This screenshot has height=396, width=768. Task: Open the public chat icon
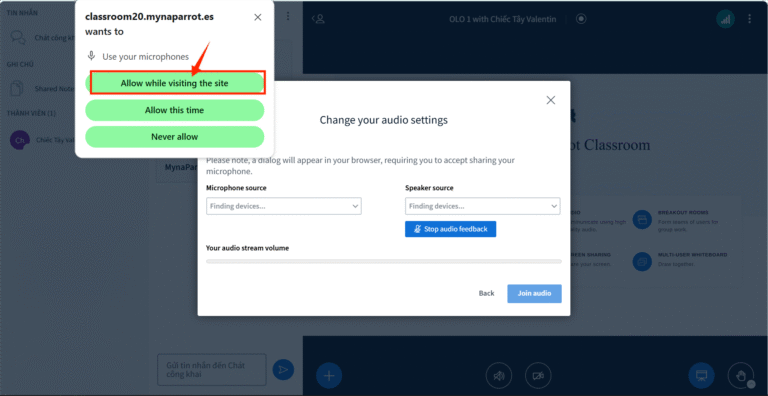[18, 37]
